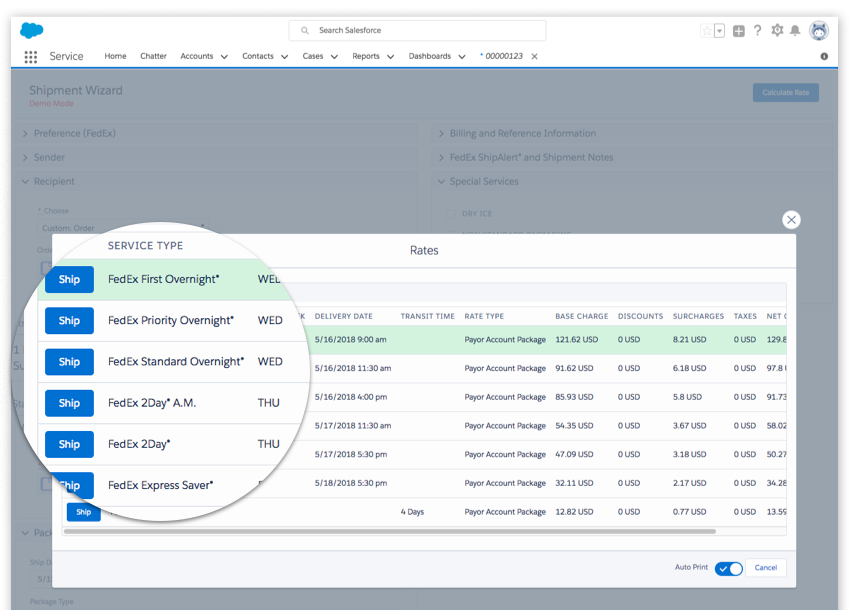The height and width of the screenshot is (610, 857).
Task: Open user profile avatar
Action: [819, 31]
